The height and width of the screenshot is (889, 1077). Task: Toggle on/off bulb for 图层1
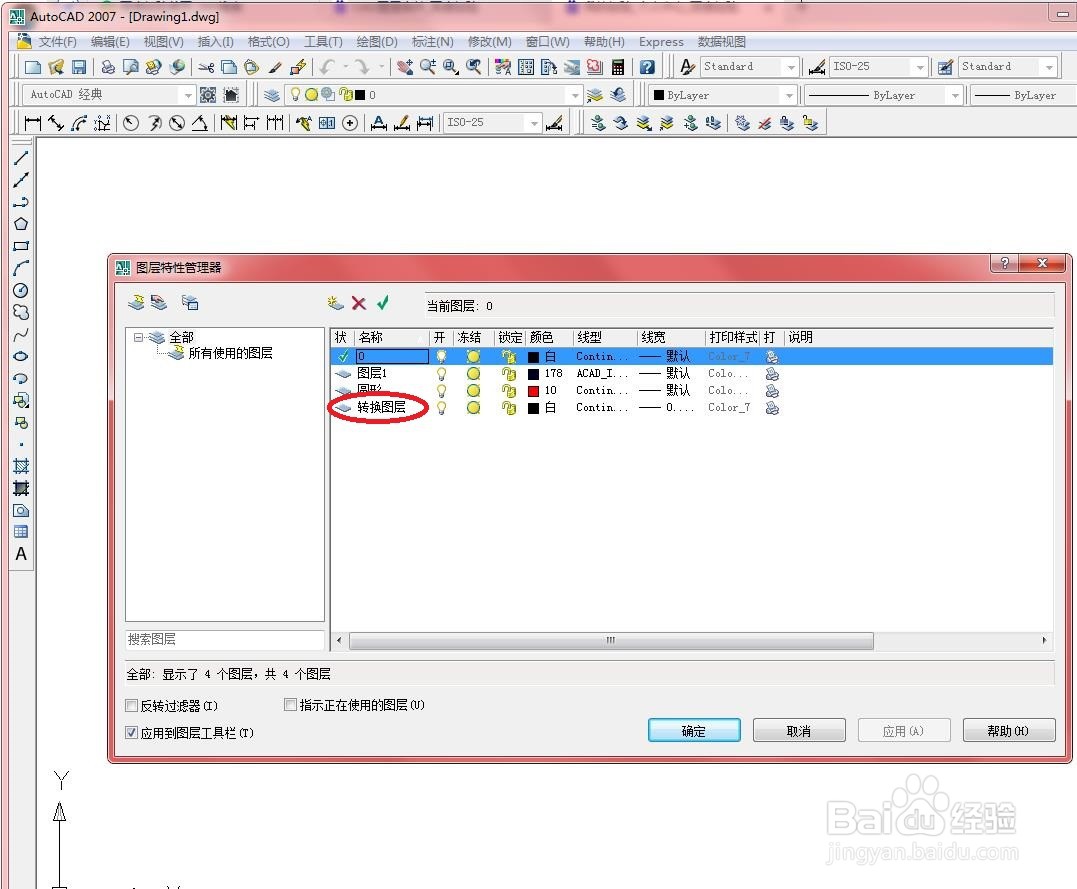[x=442, y=374]
